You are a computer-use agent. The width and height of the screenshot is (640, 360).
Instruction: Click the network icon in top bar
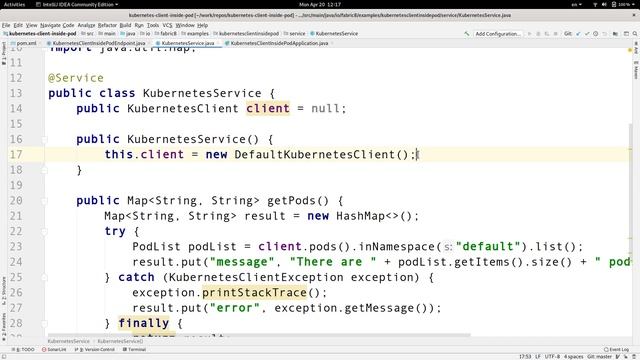(595, 4)
